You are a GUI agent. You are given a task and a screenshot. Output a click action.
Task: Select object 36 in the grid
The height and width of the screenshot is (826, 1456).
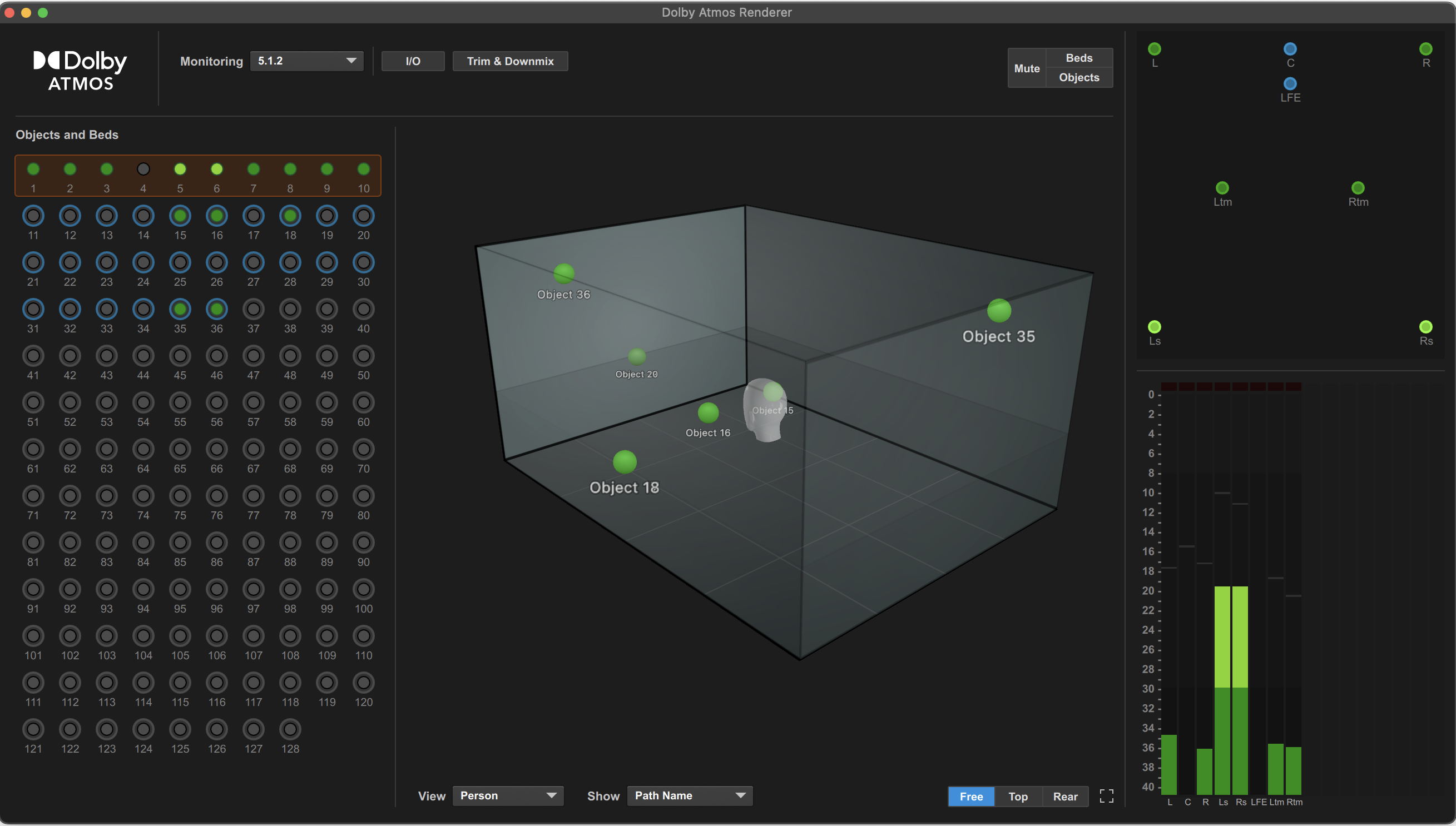tap(217, 309)
